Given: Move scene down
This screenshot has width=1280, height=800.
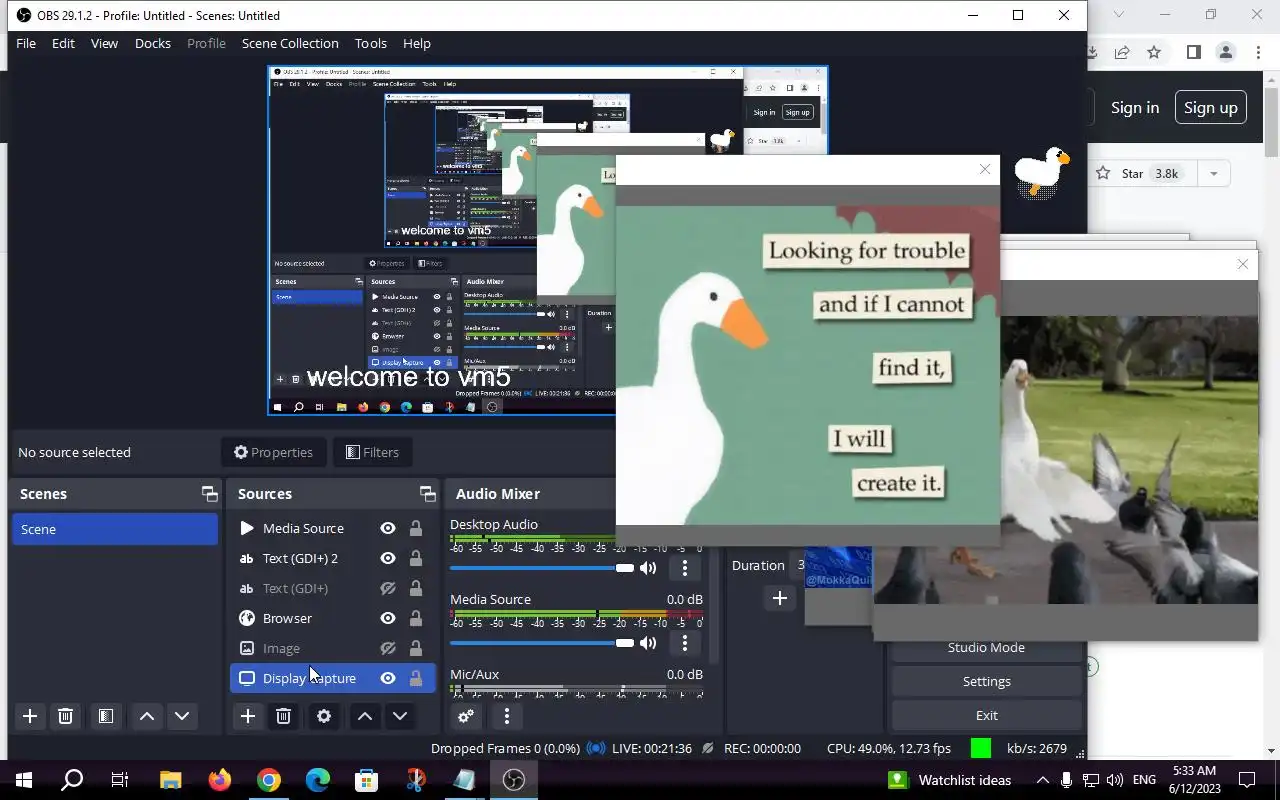Looking at the screenshot, I should 182,716.
